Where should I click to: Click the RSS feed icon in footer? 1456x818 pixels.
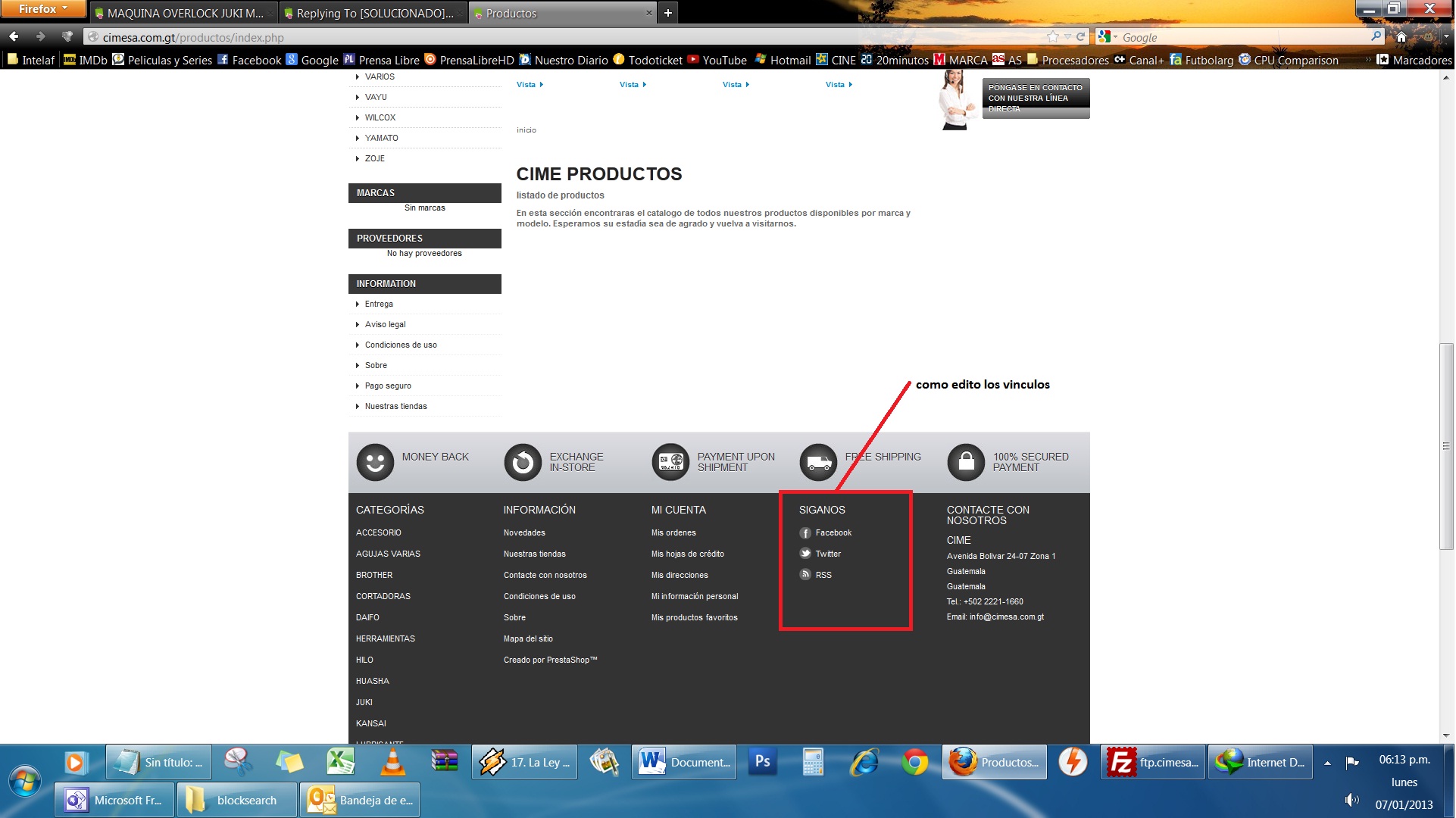click(805, 575)
